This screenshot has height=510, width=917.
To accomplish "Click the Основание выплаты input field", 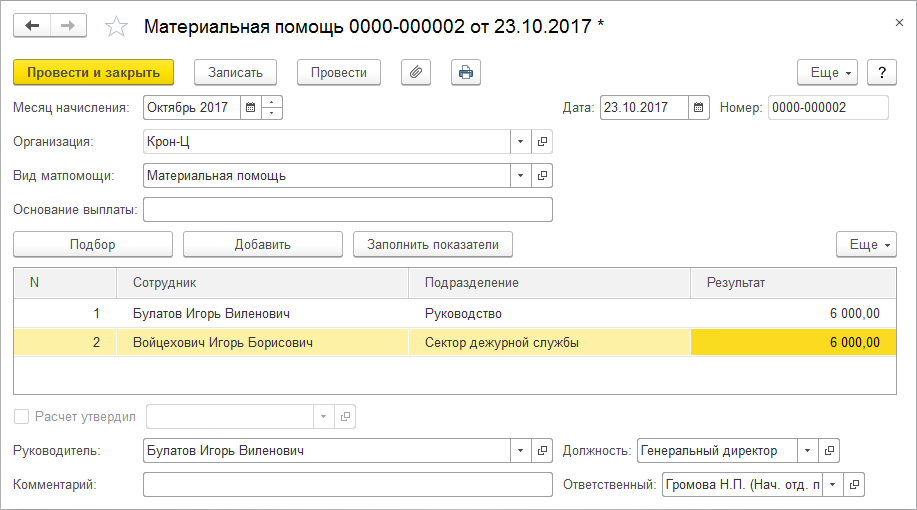I will (x=348, y=210).
